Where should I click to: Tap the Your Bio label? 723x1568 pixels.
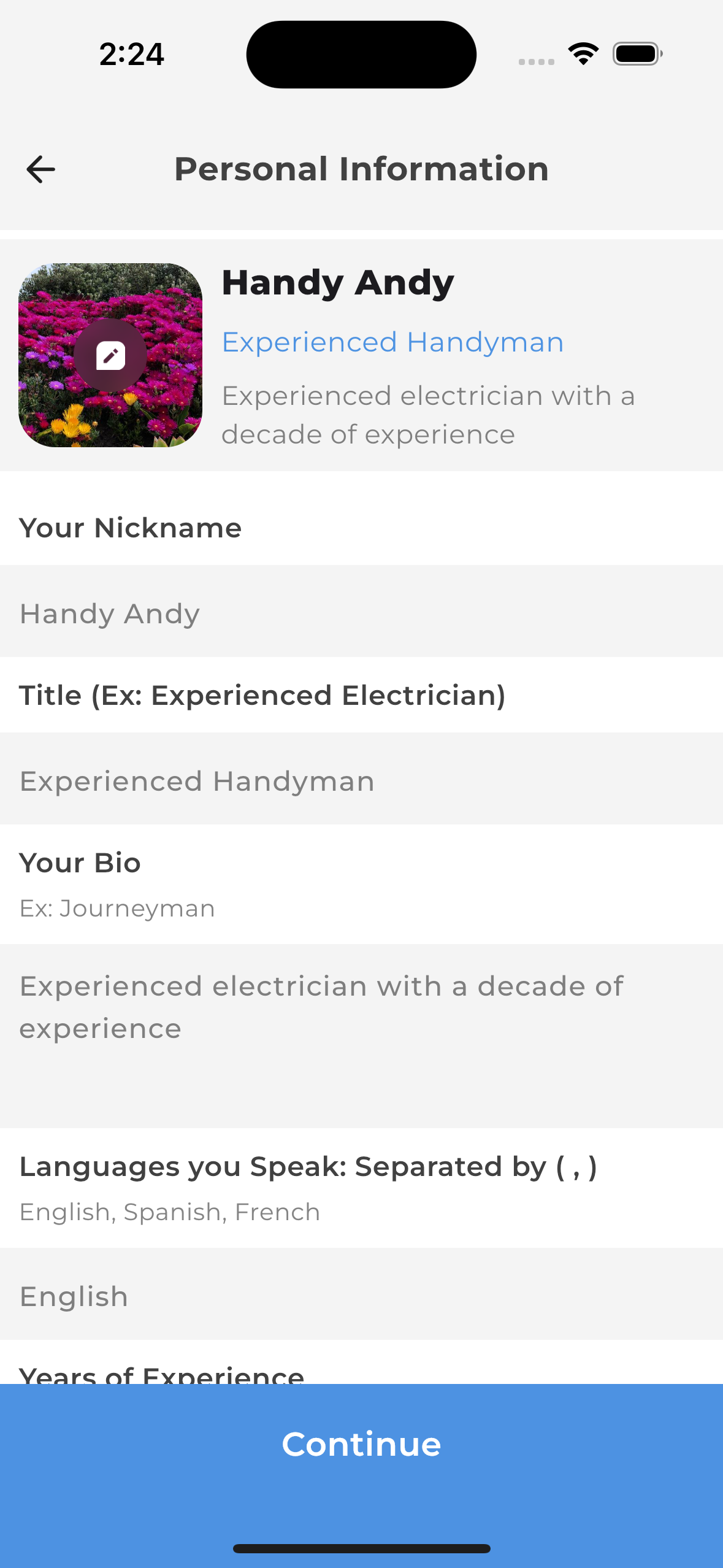[x=80, y=863]
